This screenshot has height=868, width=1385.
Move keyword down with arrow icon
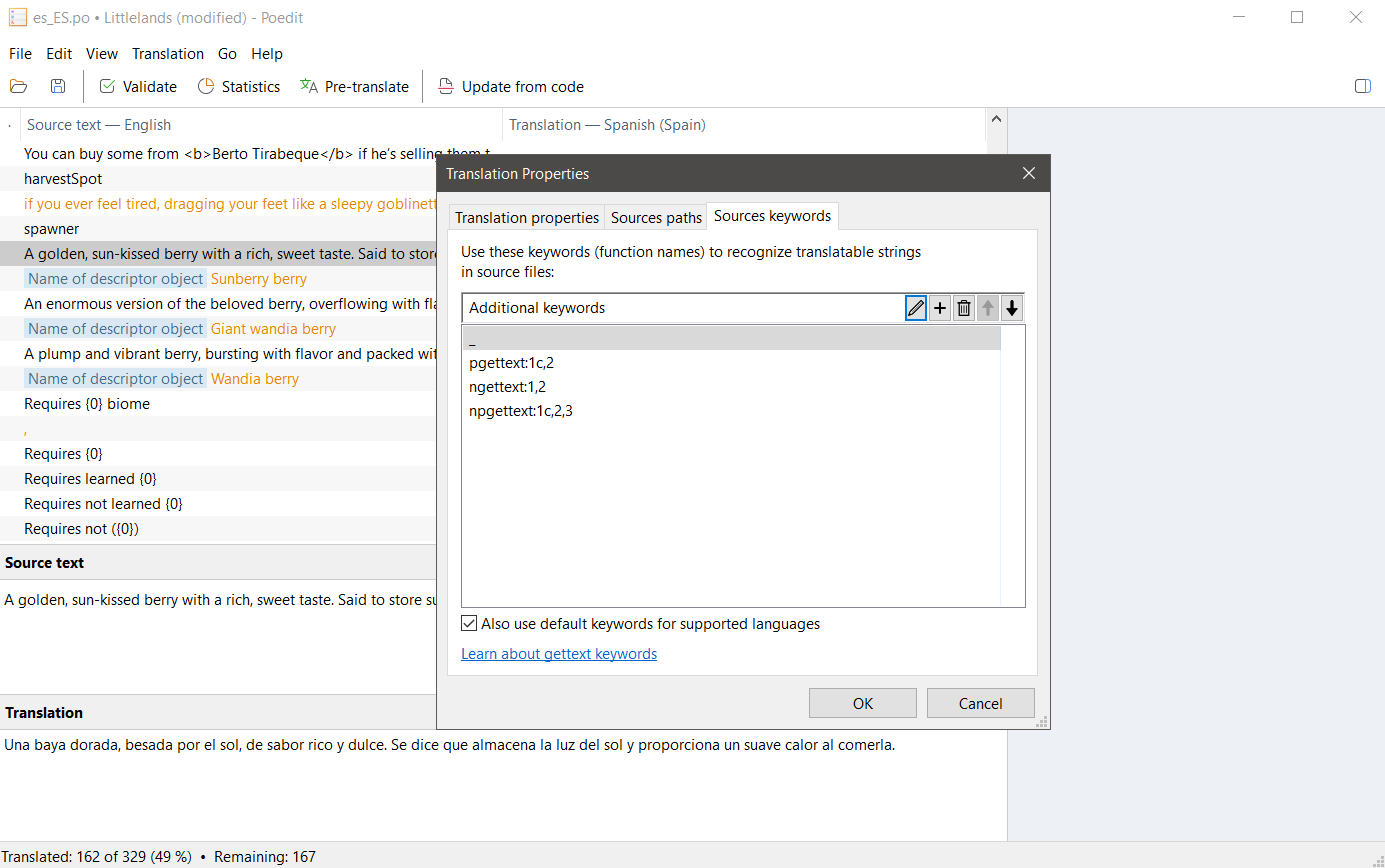(x=1012, y=308)
